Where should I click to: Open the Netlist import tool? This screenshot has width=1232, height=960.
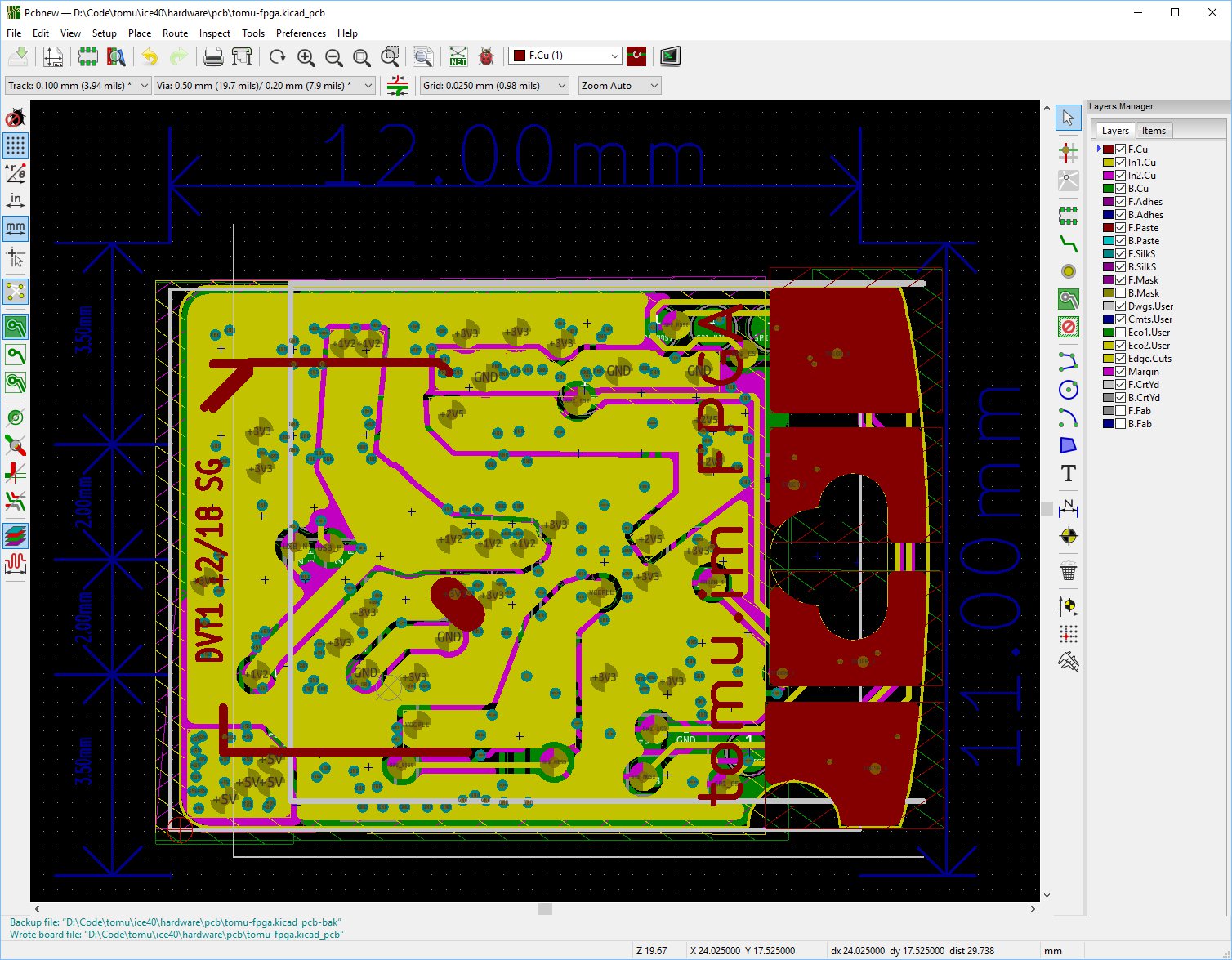coord(458,56)
